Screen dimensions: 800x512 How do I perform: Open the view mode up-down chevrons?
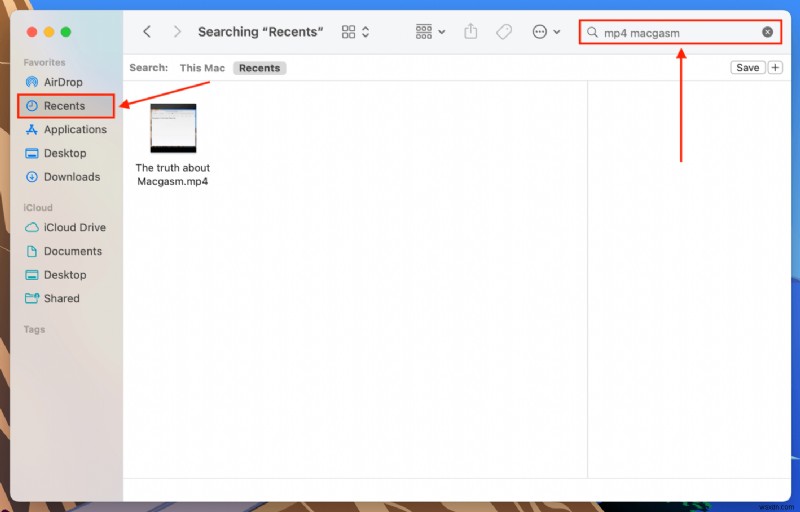365,32
